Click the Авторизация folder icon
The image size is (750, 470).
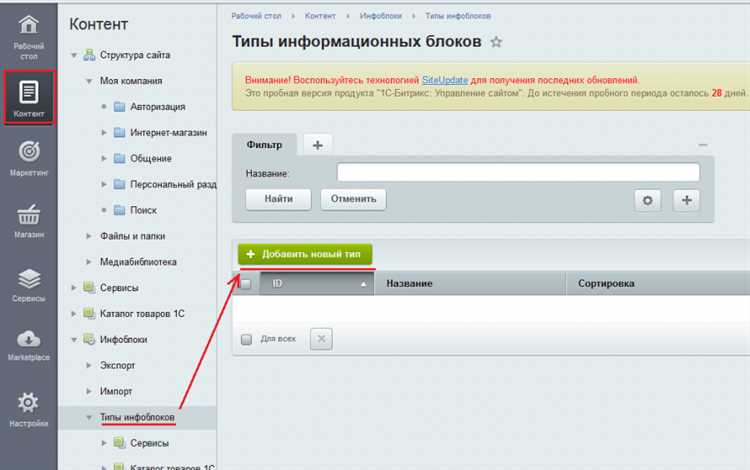119,107
